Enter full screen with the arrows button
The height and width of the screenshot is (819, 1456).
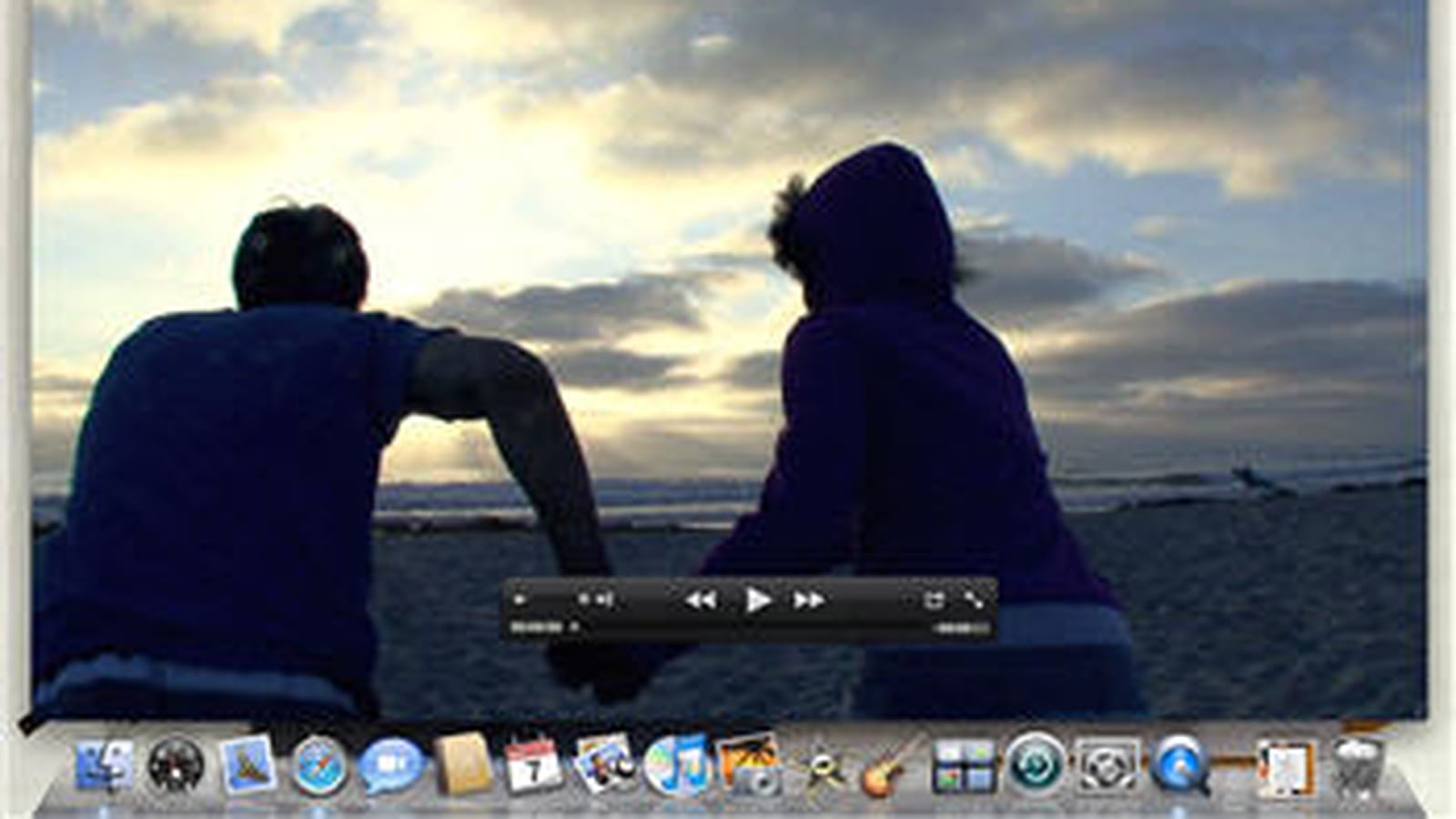[974, 600]
